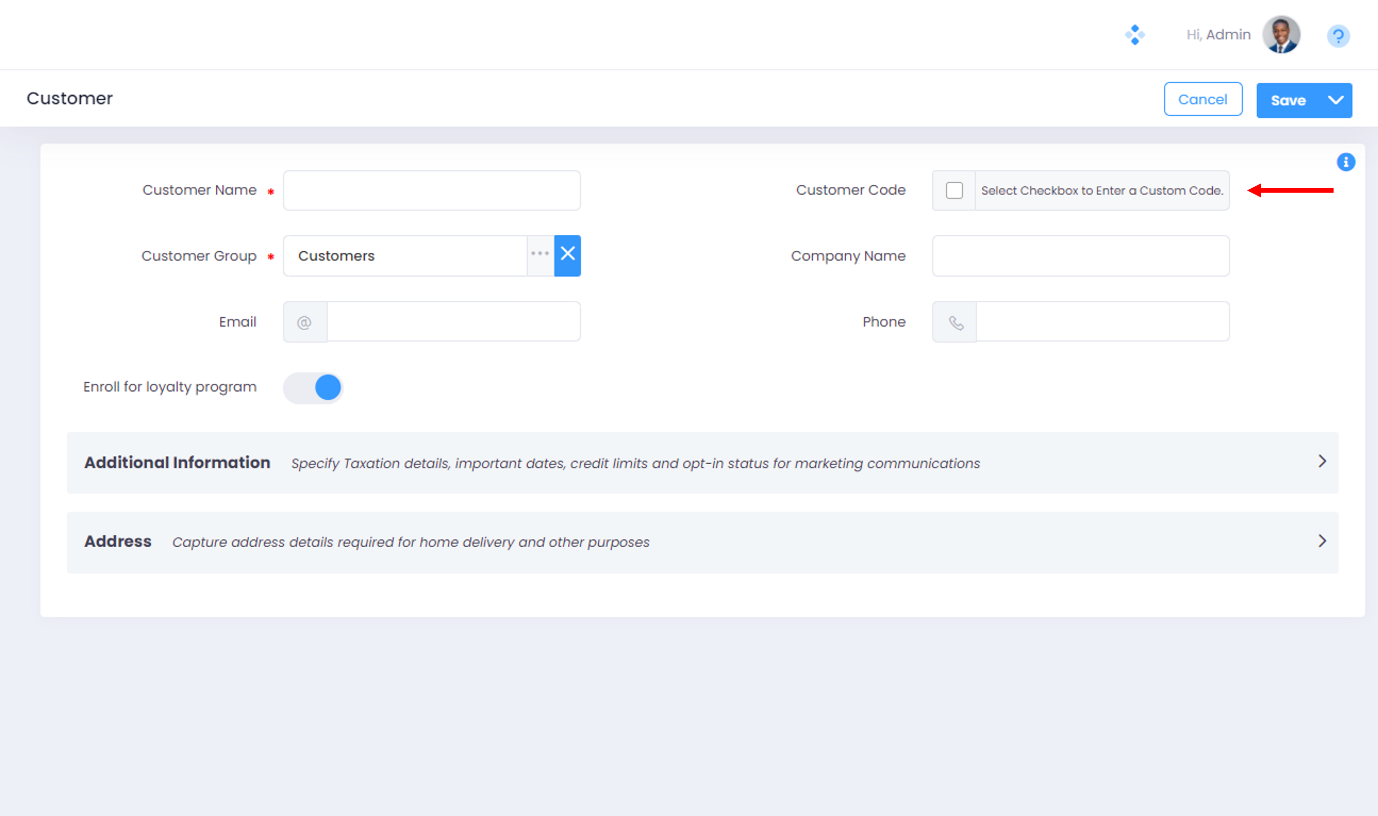Open Customer Group browse ellipsis icon
The width and height of the screenshot is (1378, 816).
(539, 255)
